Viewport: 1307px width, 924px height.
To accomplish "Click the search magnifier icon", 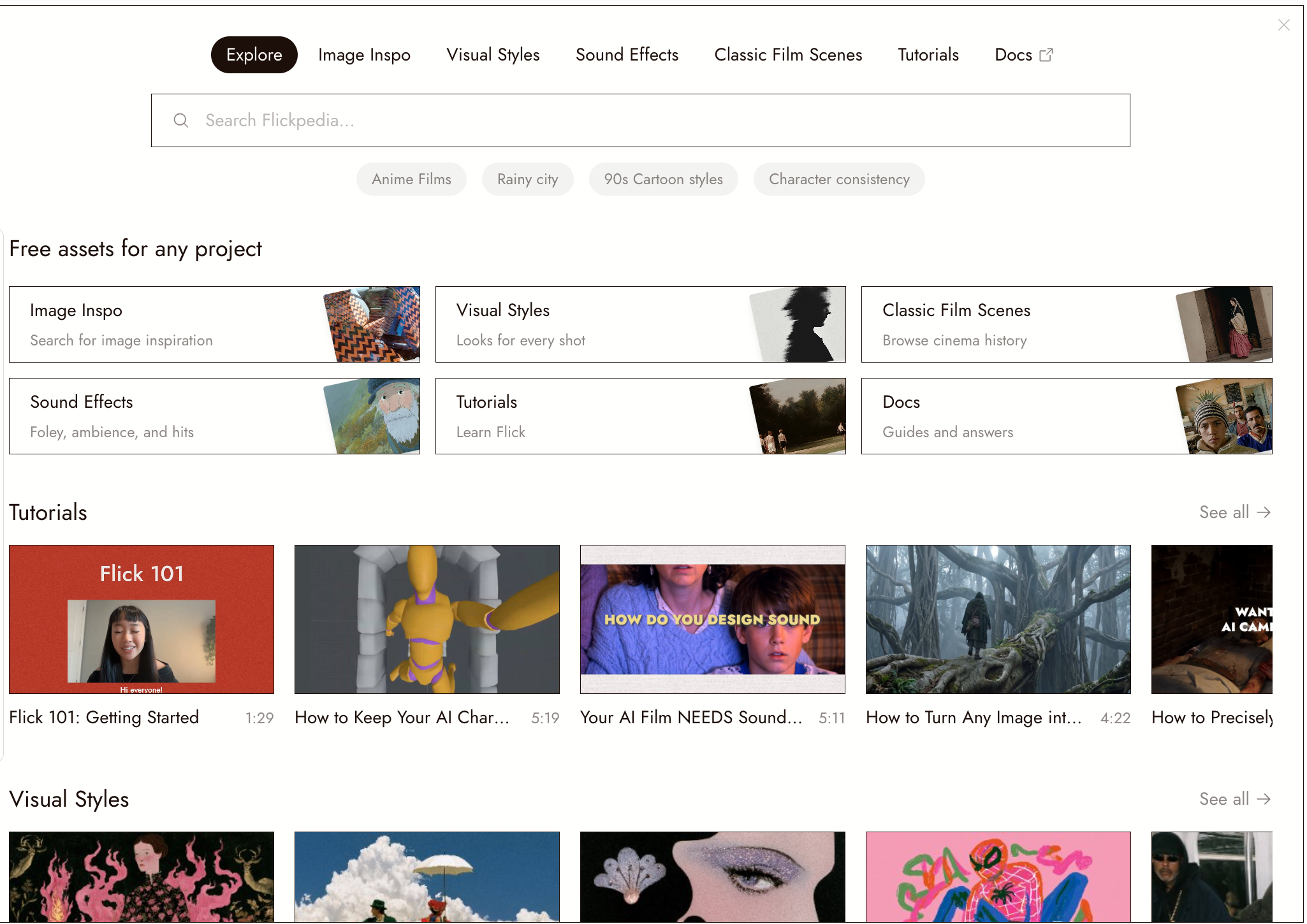I will point(181,120).
